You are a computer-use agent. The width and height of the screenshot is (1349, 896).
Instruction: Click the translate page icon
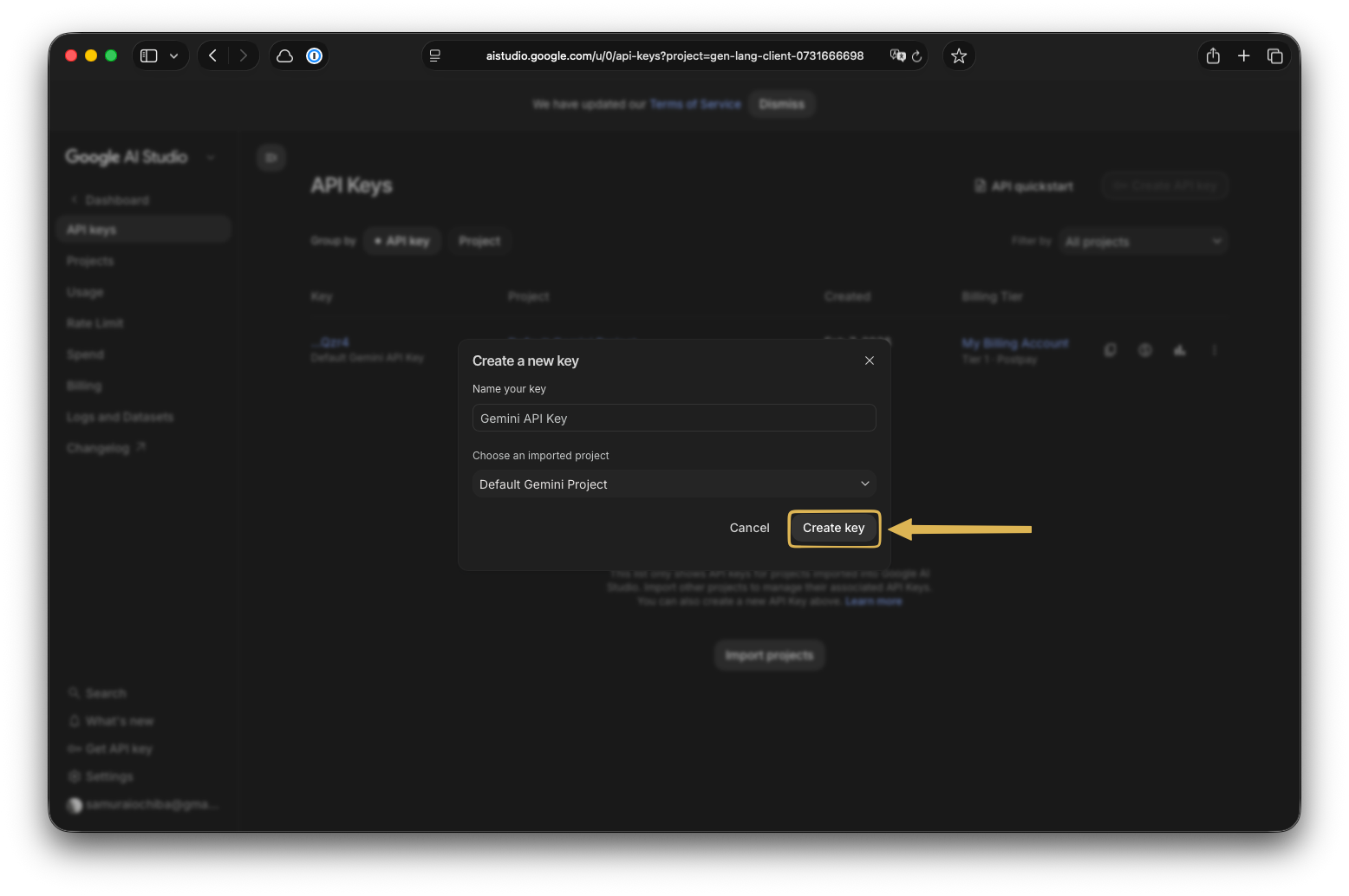click(x=897, y=55)
